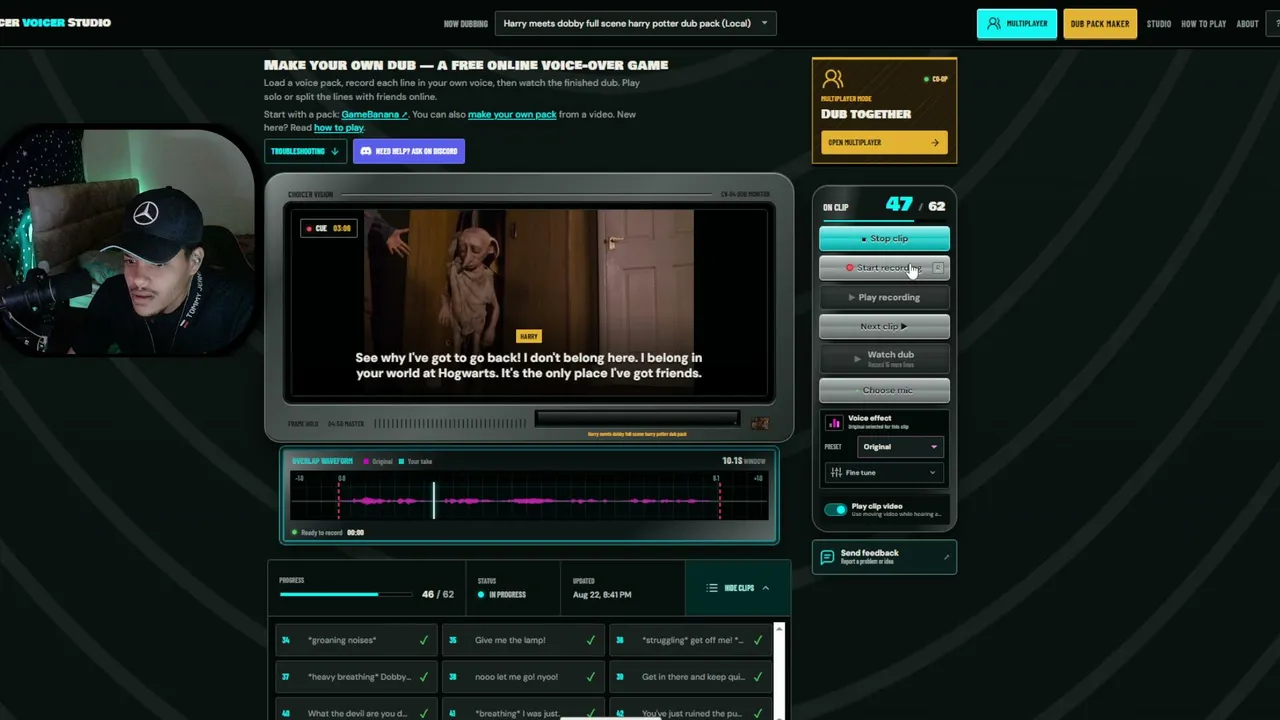Expand the Troubleshooting section
1280x720 pixels.
pos(305,151)
